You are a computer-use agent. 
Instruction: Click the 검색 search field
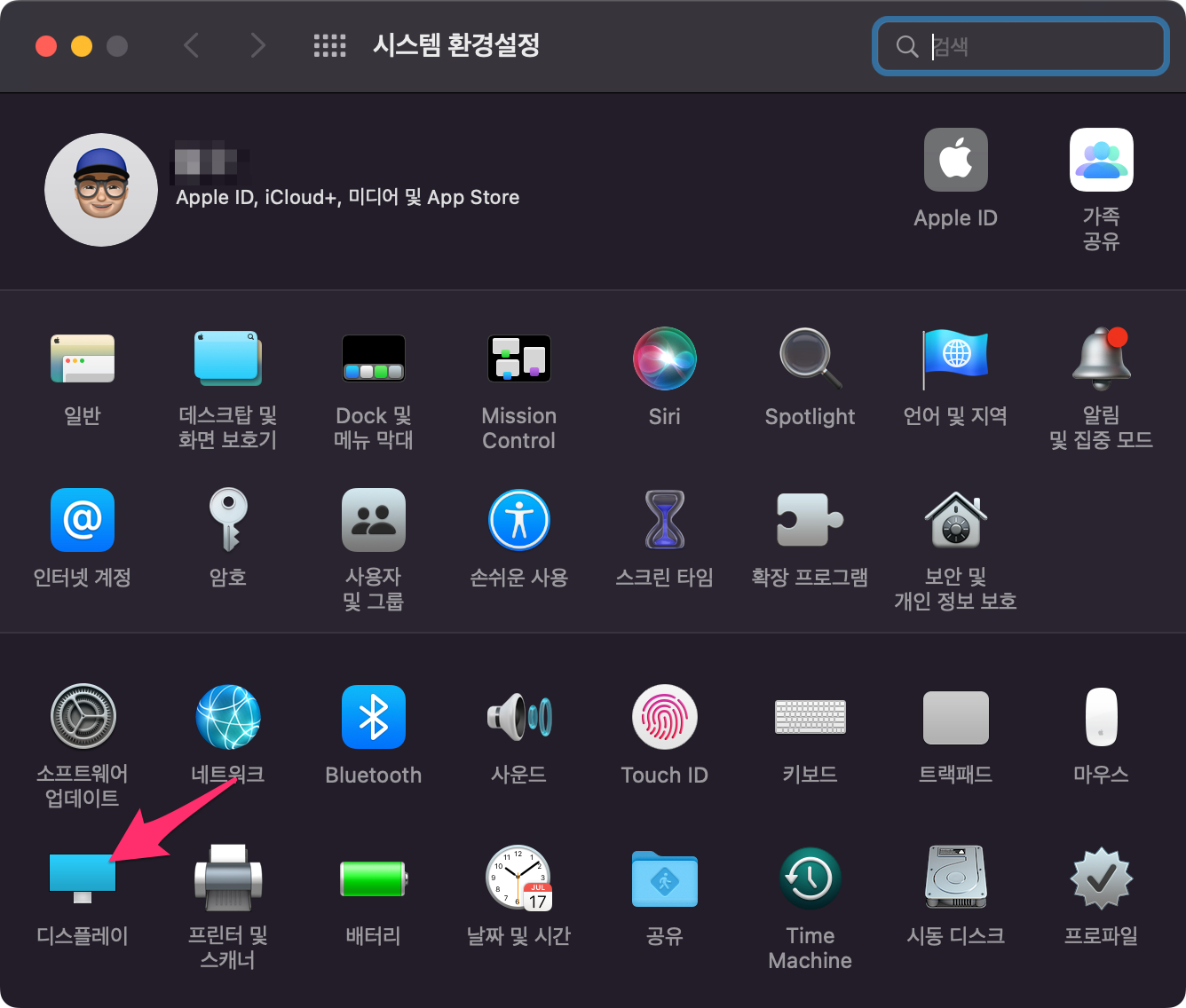(1021, 46)
